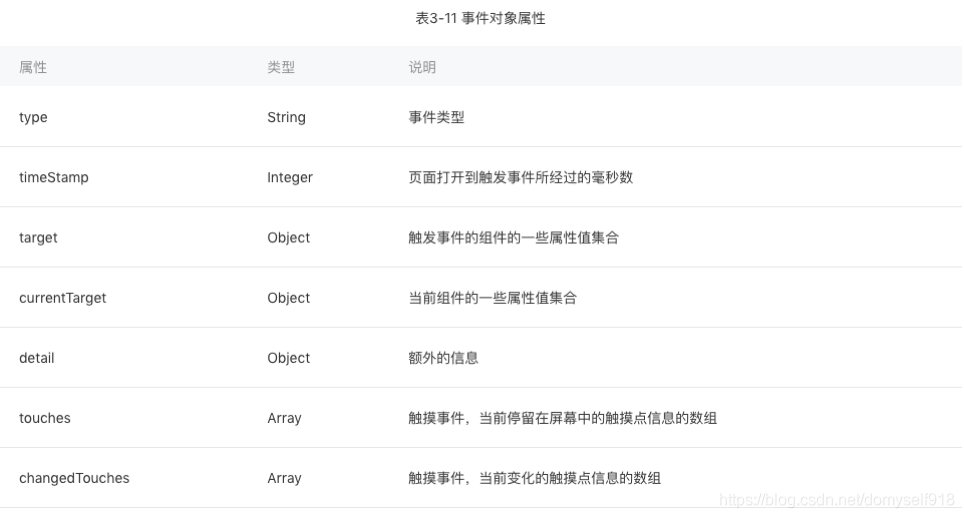
Task: Click the target property name
Action: tap(38, 237)
